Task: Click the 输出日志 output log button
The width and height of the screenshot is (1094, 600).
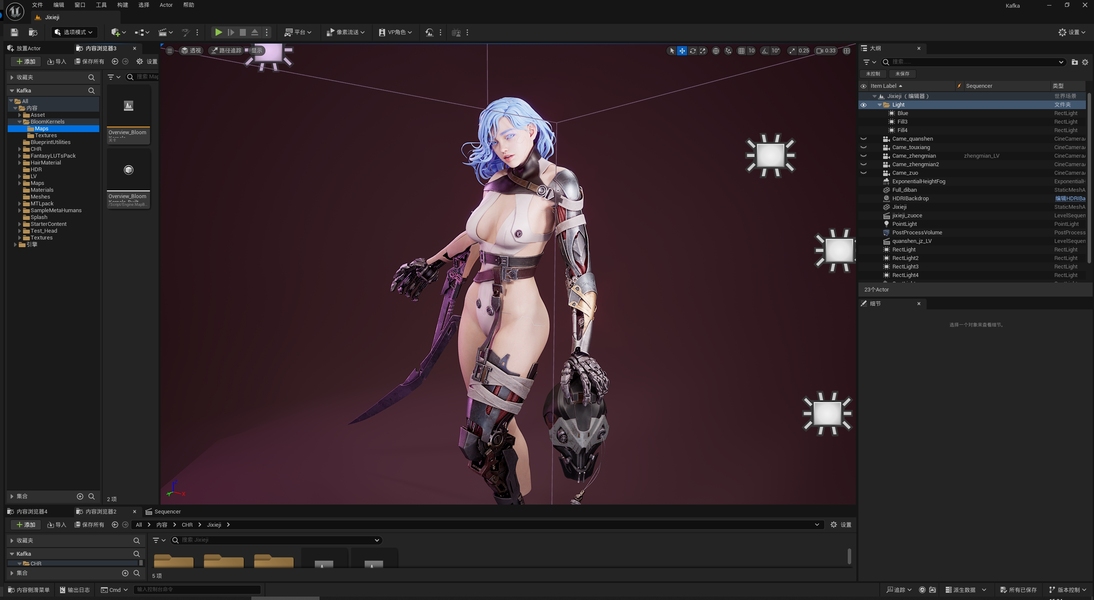Action: click(x=75, y=590)
